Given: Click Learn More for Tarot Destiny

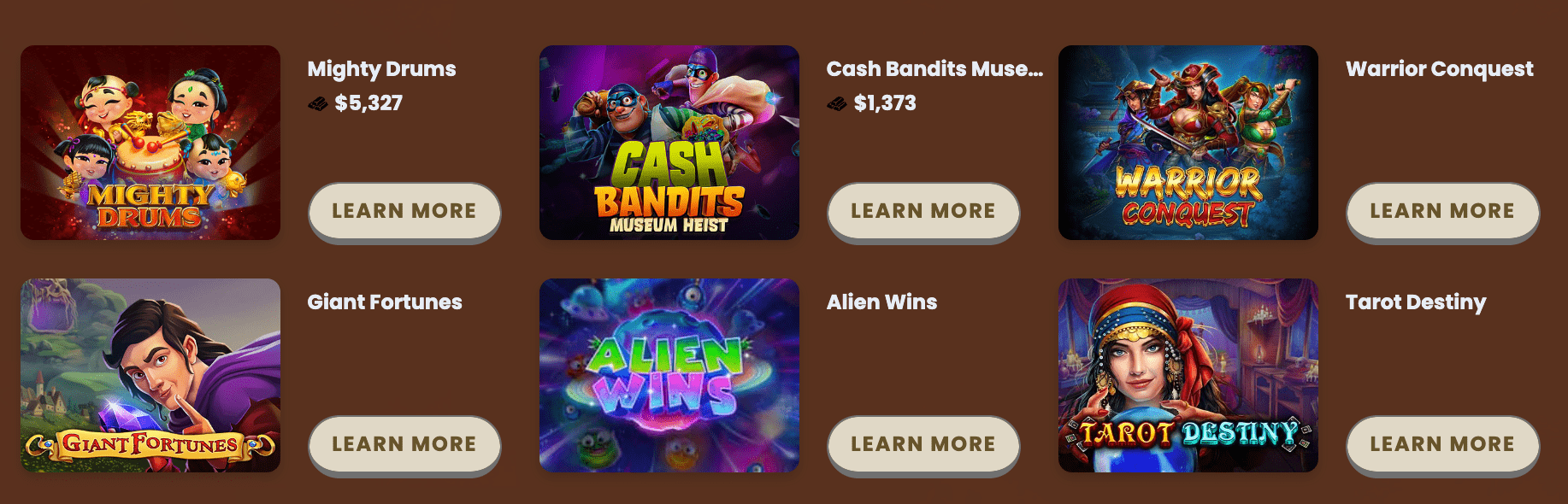Looking at the screenshot, I should click(1442, 444).
